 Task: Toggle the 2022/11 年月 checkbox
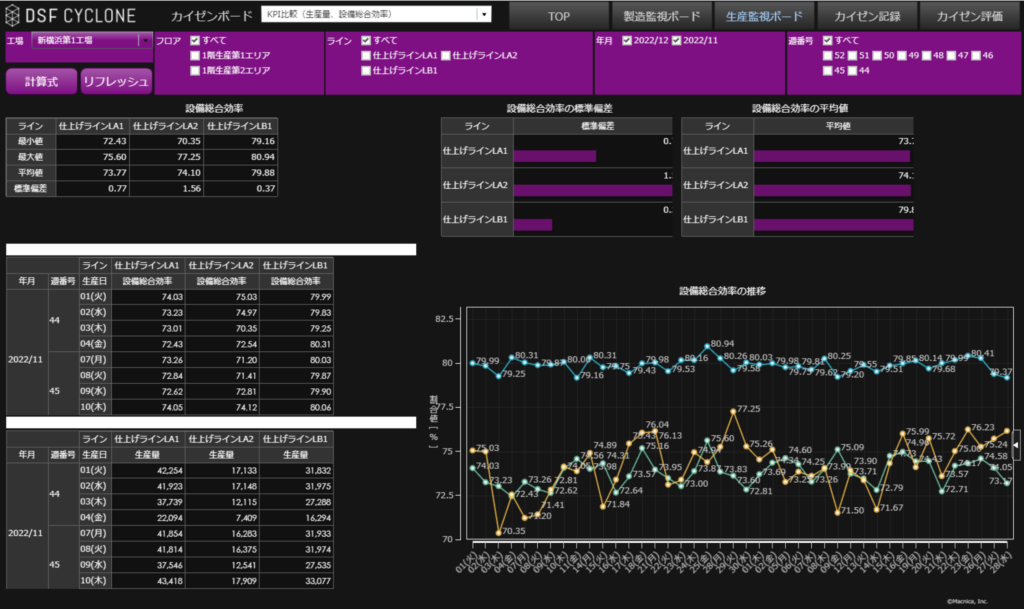point(677,40)
